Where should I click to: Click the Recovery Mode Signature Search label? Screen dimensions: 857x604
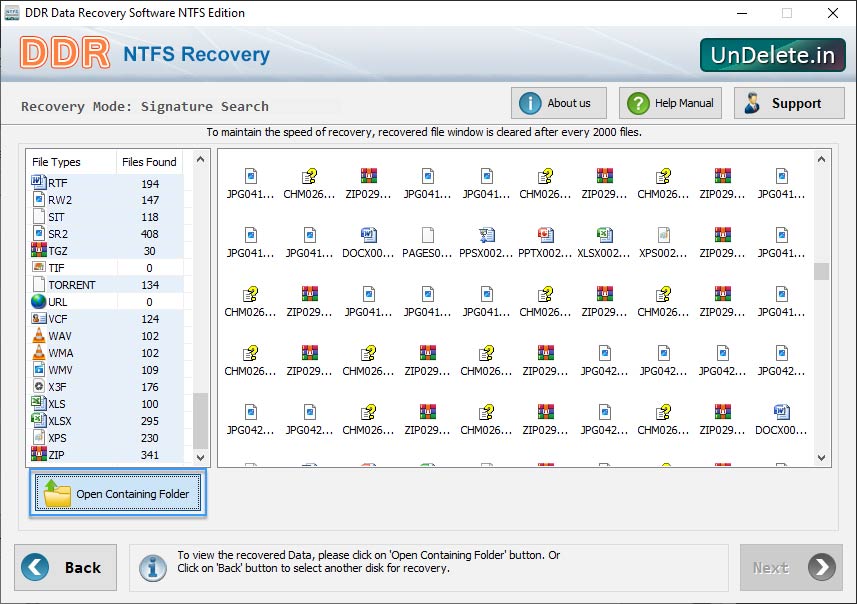click(145, 106)
